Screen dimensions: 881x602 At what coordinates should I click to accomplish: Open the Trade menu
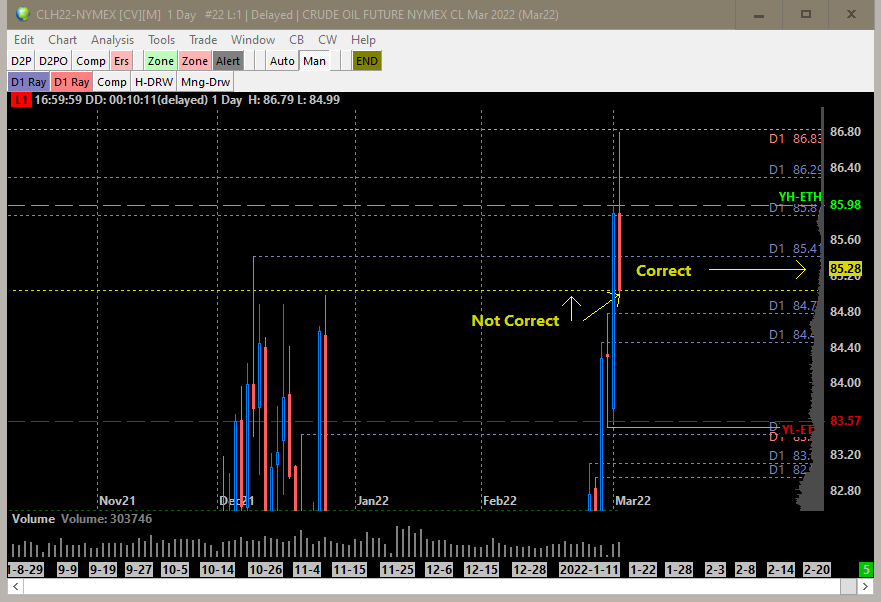(203, 40)
